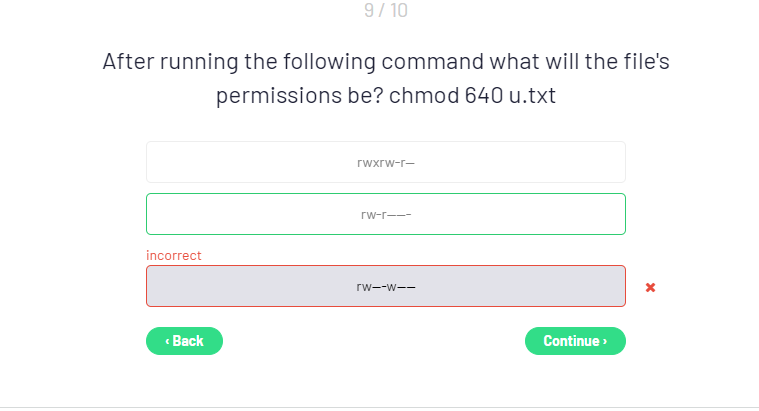Screen dimensions: 759x411
Task: Click 'permissions be? chmod 640 u.txt' line
Action: click(385, 99)
